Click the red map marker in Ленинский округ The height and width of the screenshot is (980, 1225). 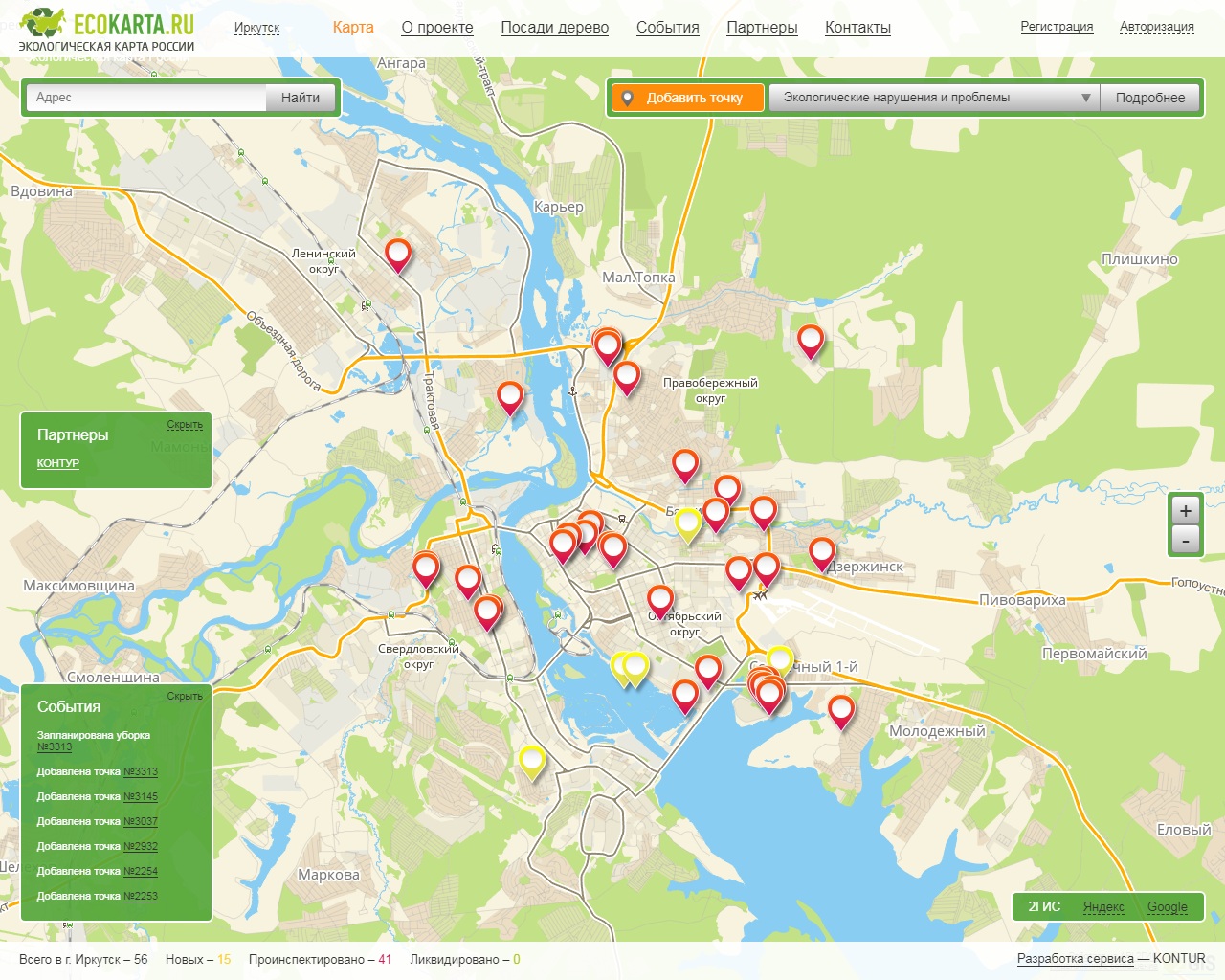pos(398,254)
